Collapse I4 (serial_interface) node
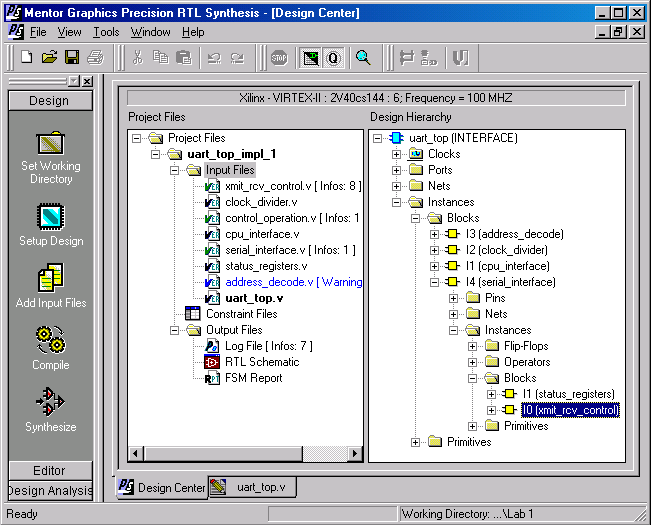This screenshot has height=525, width=651. point(434,282)
